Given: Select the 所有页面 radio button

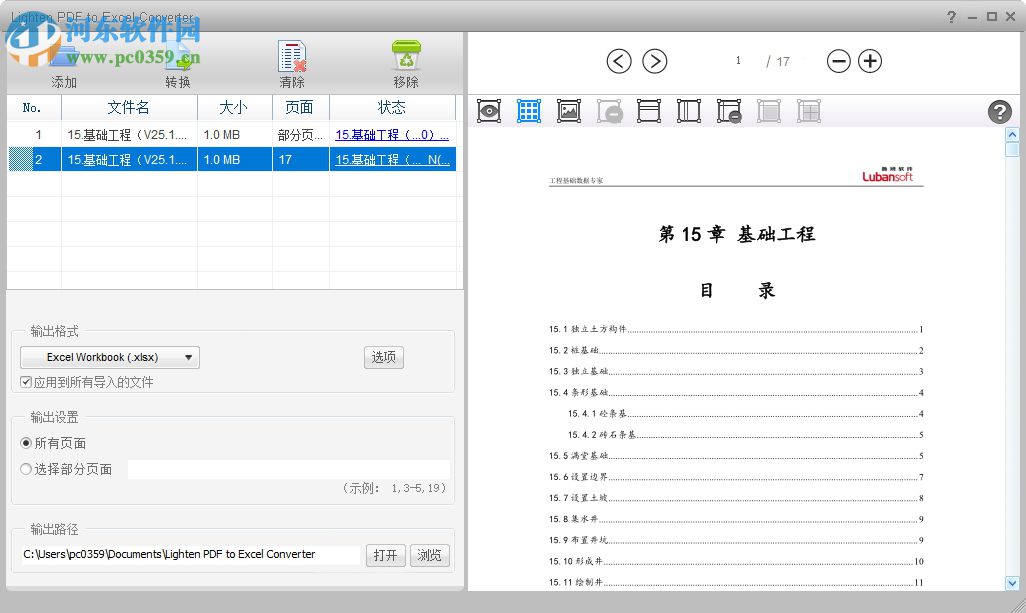Looking at the screenshot, I should (25, 443).
